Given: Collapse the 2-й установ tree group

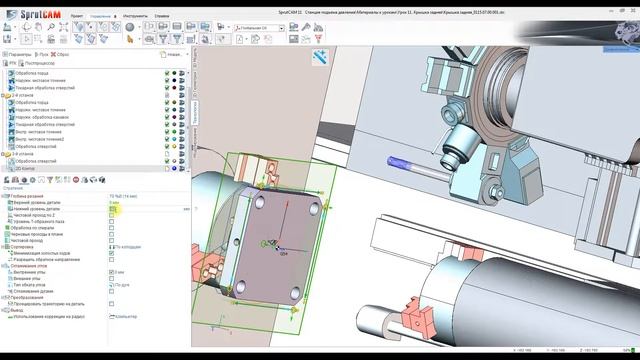Looking at the screenshot, I should (3, 95).
